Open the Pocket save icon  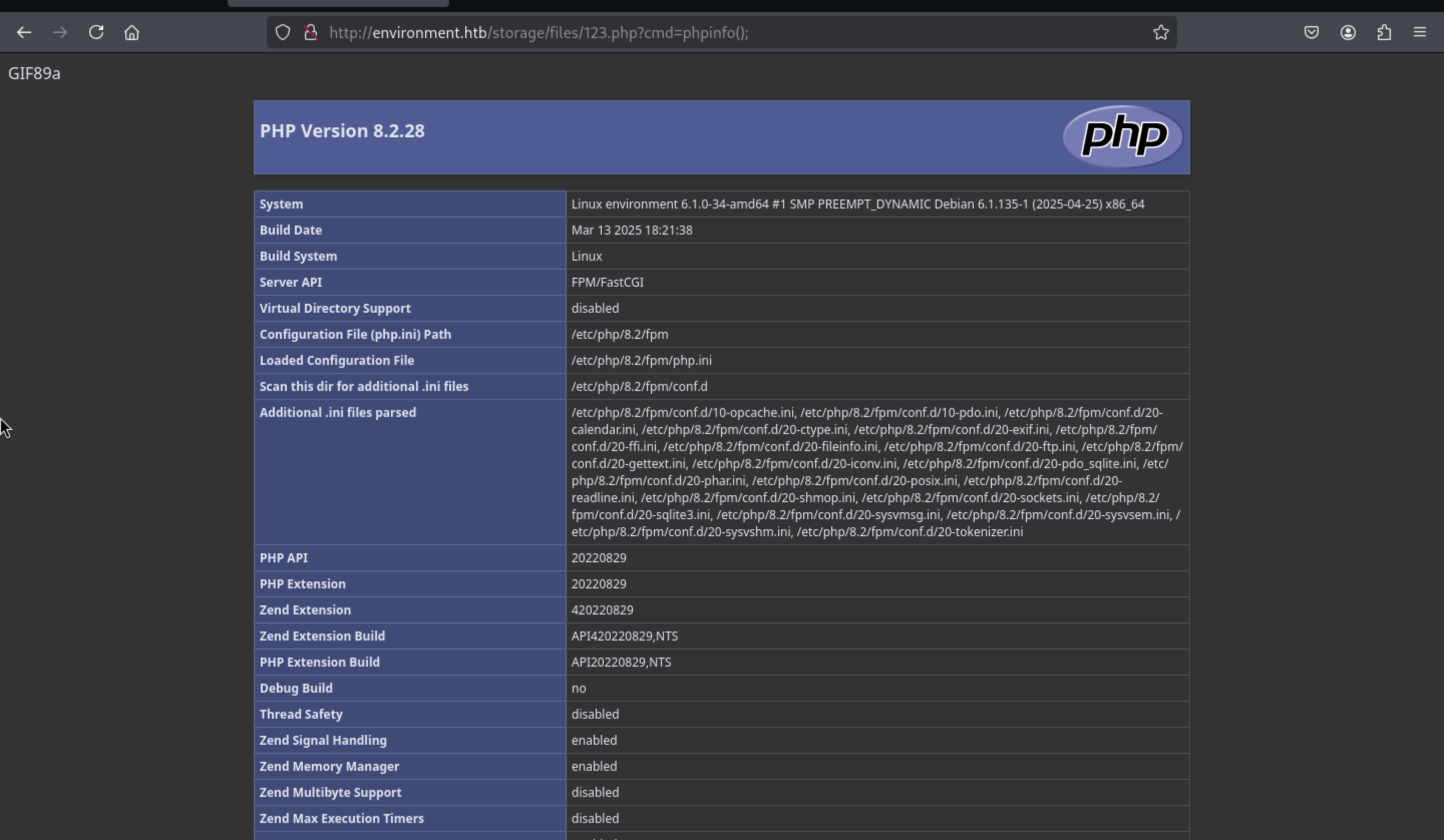tap(1311, 33)
